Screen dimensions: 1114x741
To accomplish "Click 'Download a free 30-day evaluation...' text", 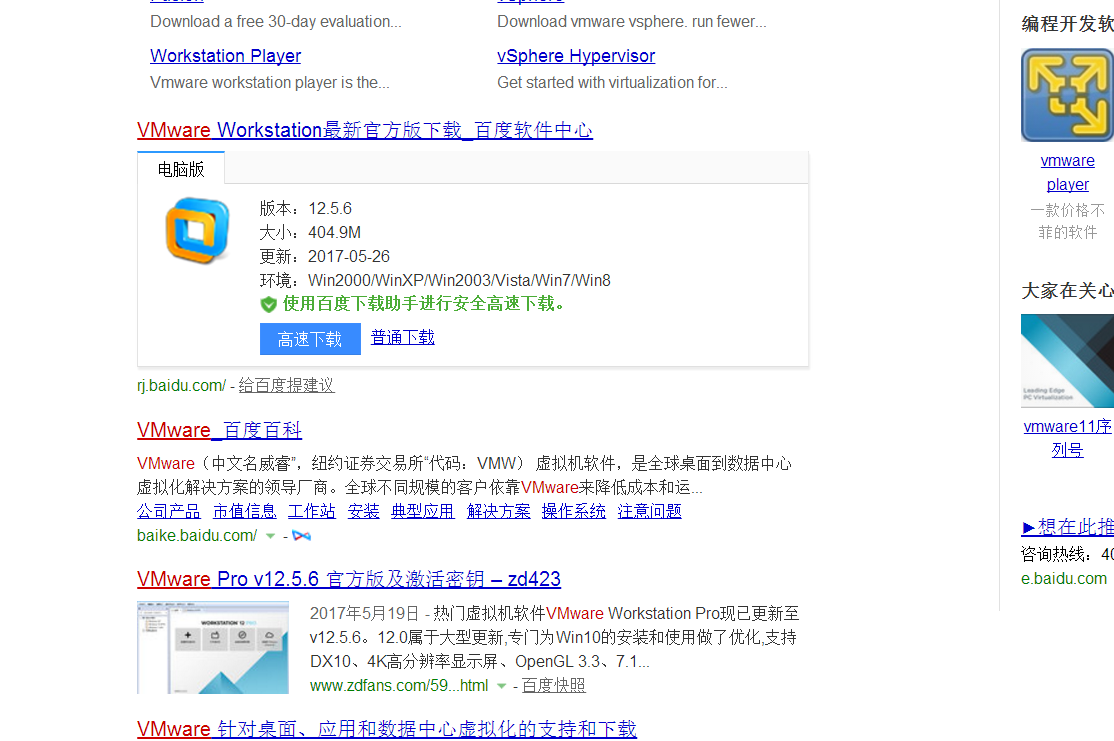I will (x=276, y=21).
